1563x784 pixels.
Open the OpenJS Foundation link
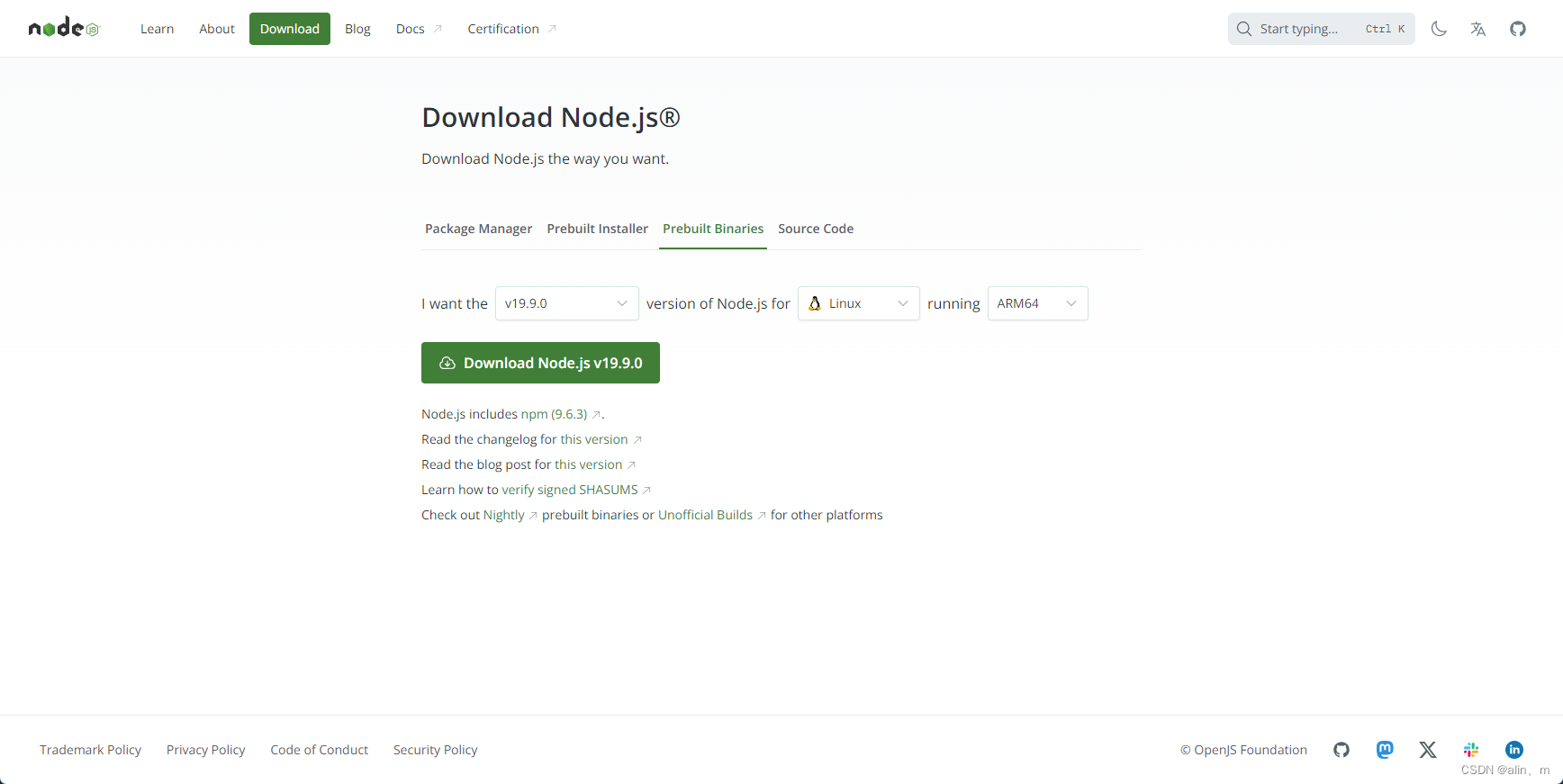pos(1244,750)
